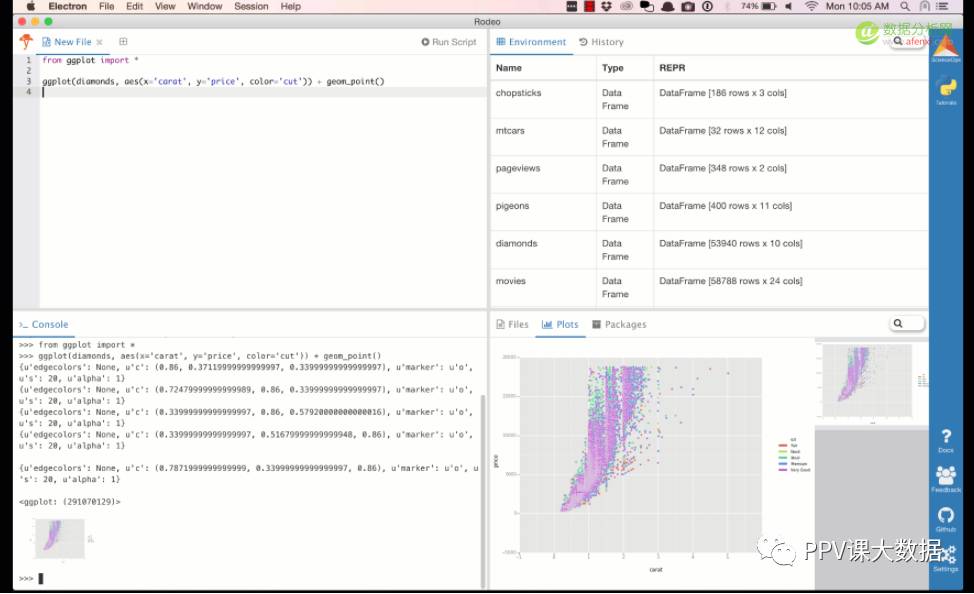
Task: Open the Help menu
Action: coord(290,6)
